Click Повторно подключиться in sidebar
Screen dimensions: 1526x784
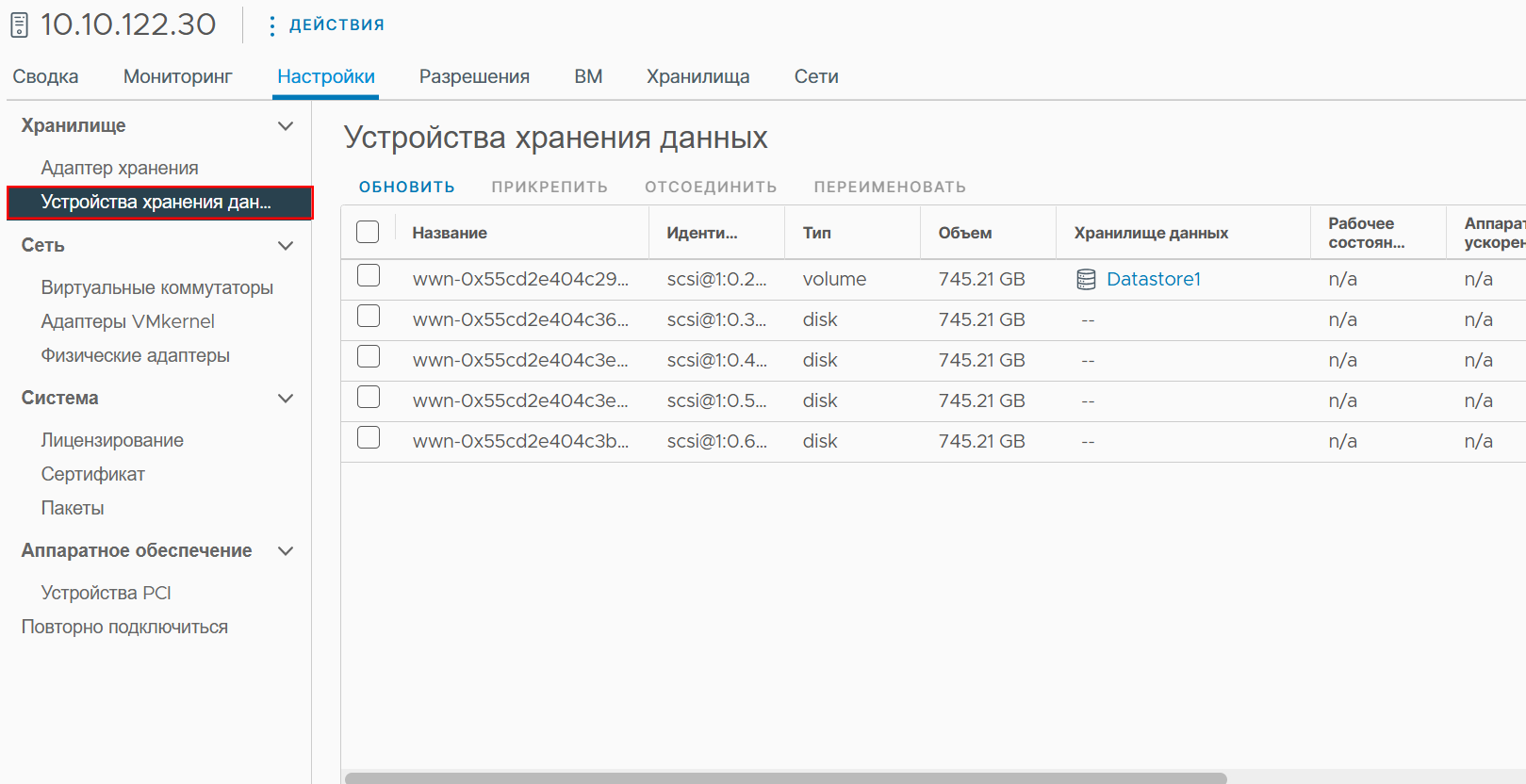click(124, 627)
